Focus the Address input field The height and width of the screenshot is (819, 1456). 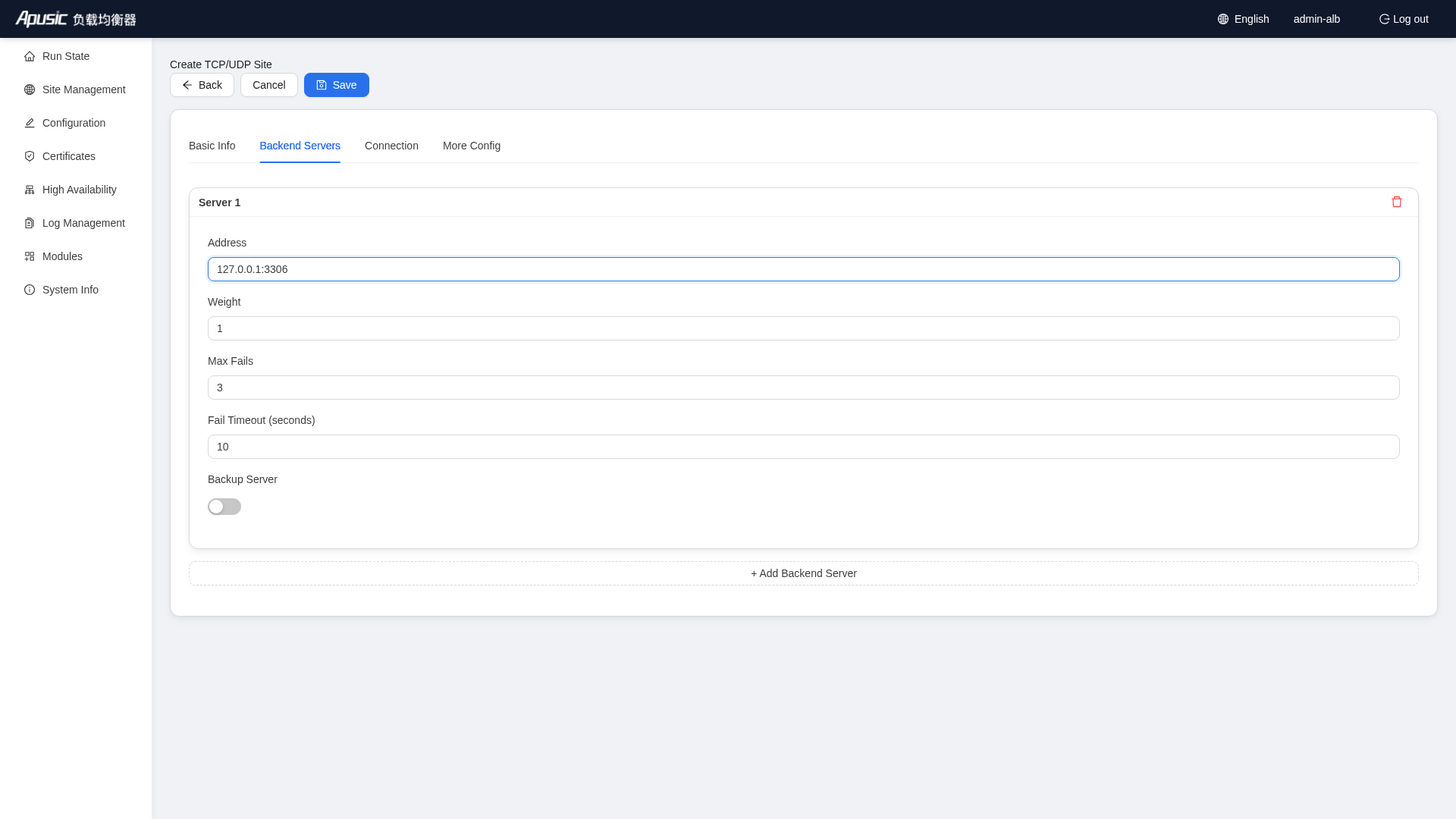(804, 269)
